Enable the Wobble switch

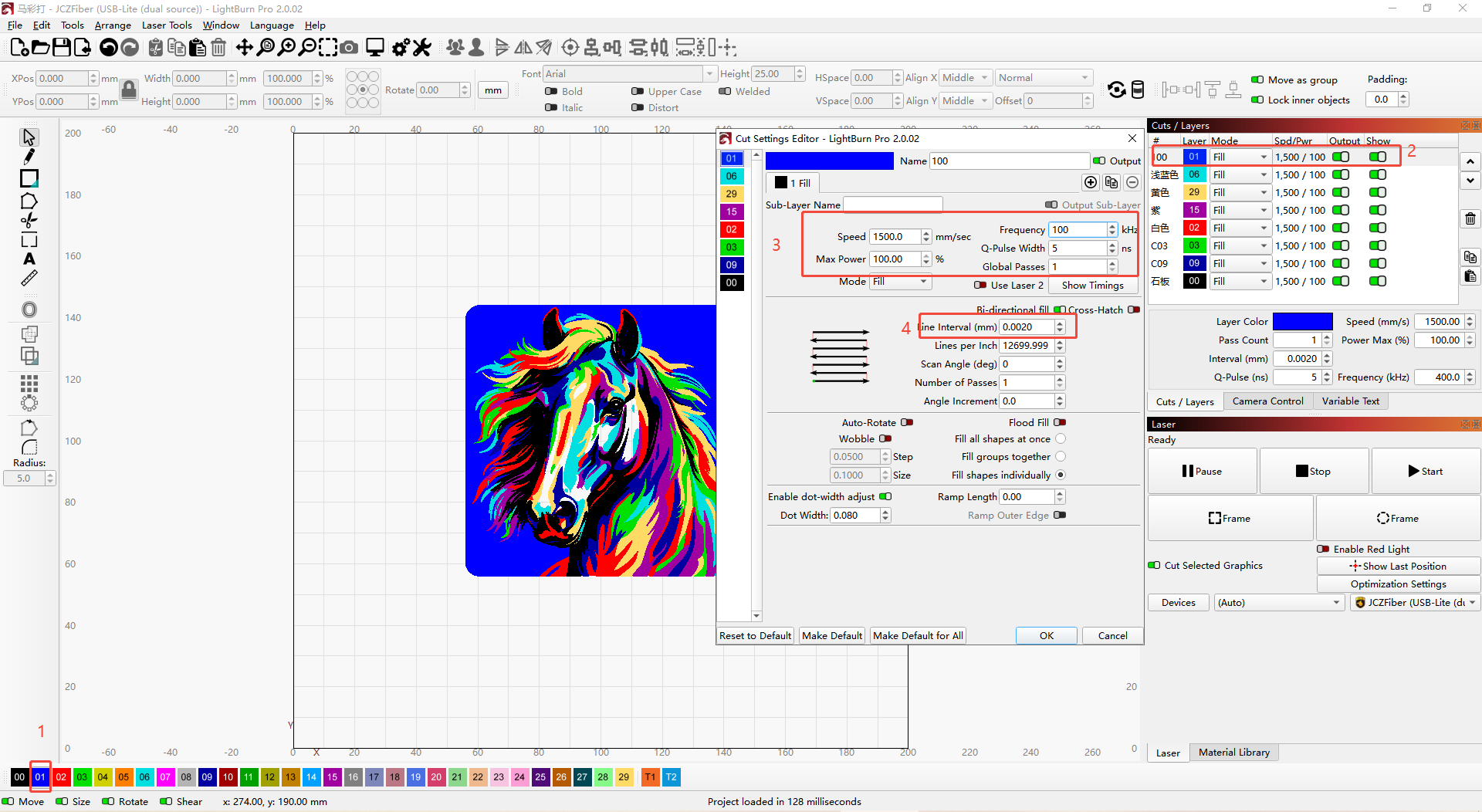point(885,438)
